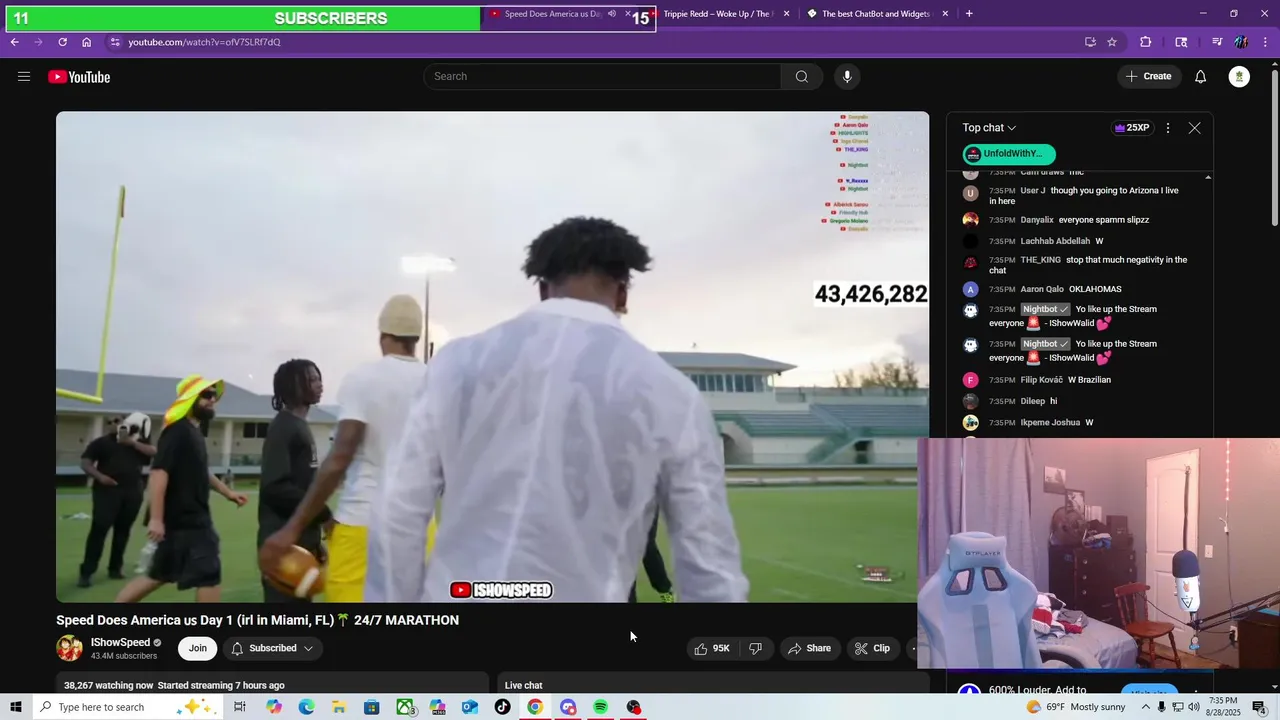Go back in the browser

point(14,42)
